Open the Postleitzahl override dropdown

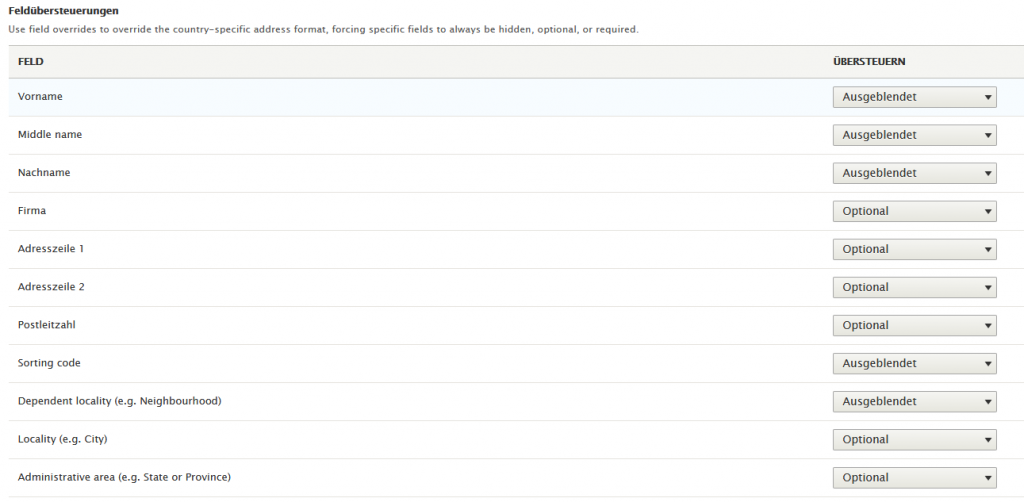(x=914, y=325)
